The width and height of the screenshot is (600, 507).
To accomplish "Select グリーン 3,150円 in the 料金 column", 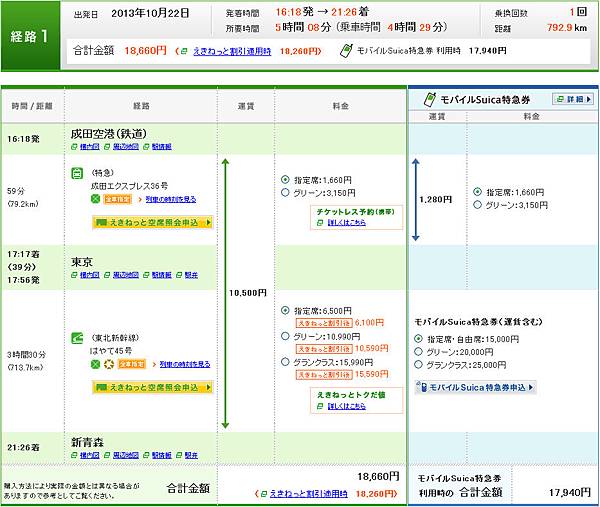I will [x=285, y=192].
